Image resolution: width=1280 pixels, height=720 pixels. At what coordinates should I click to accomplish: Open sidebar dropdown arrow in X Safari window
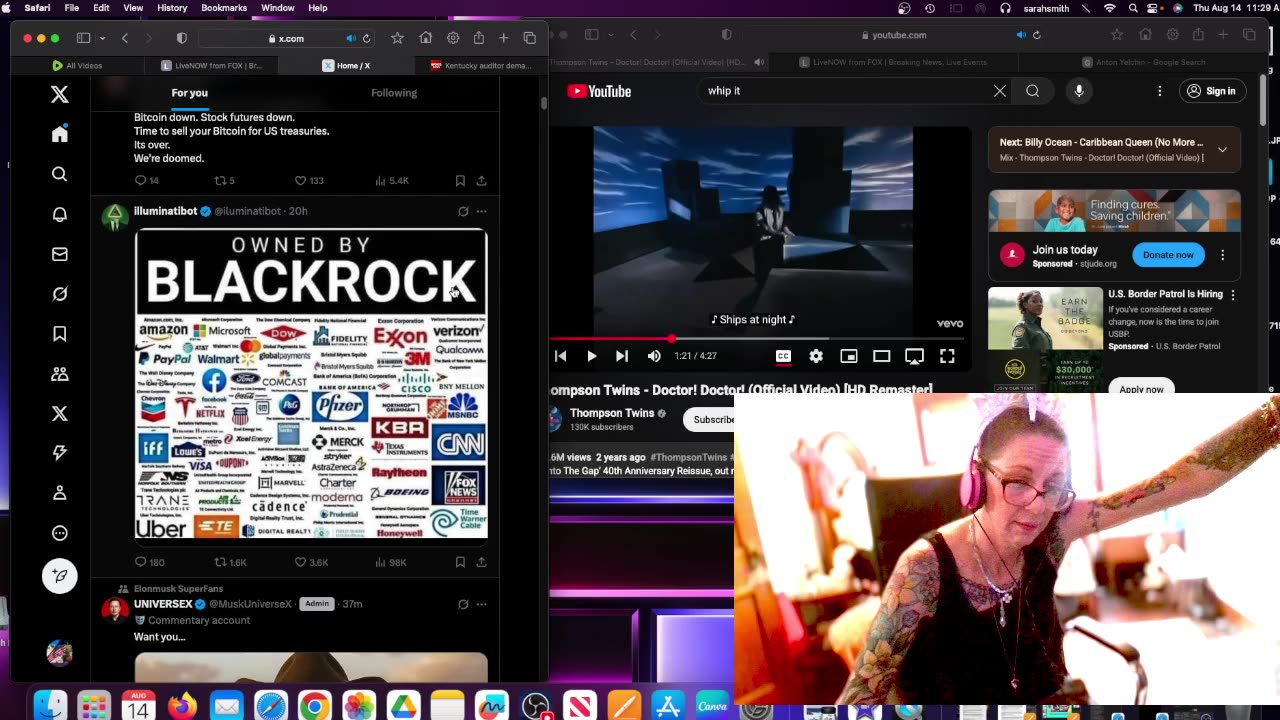pyautogui.click(x=102, y=38)
